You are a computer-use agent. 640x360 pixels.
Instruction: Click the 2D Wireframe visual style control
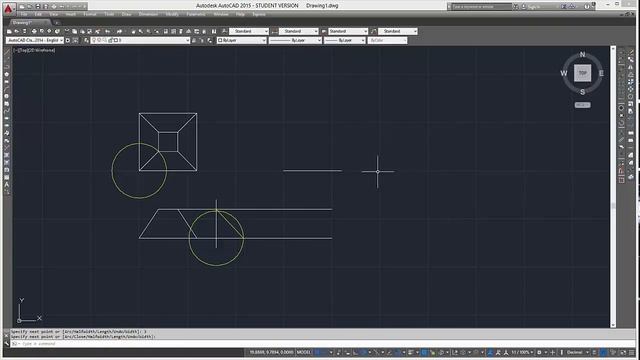point(40,50)
